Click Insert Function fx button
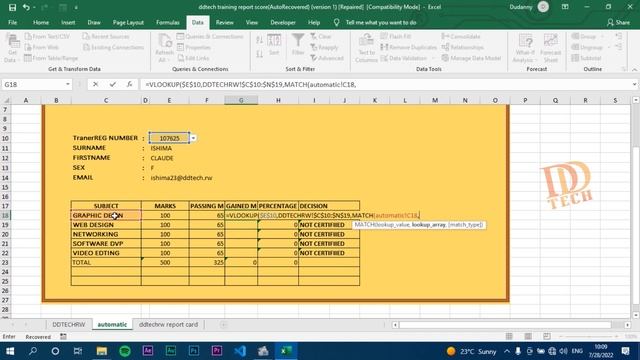The height and width of the screenshot is (360, 640). (x=129, y=84)
